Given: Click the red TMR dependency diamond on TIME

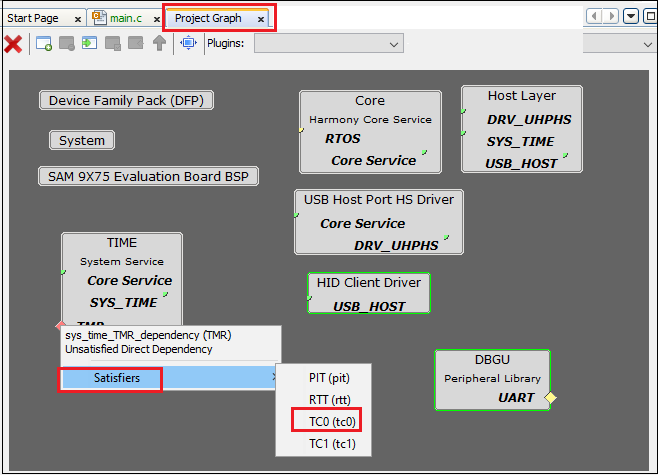Looking at the screenshot, I should click(61, 324).
